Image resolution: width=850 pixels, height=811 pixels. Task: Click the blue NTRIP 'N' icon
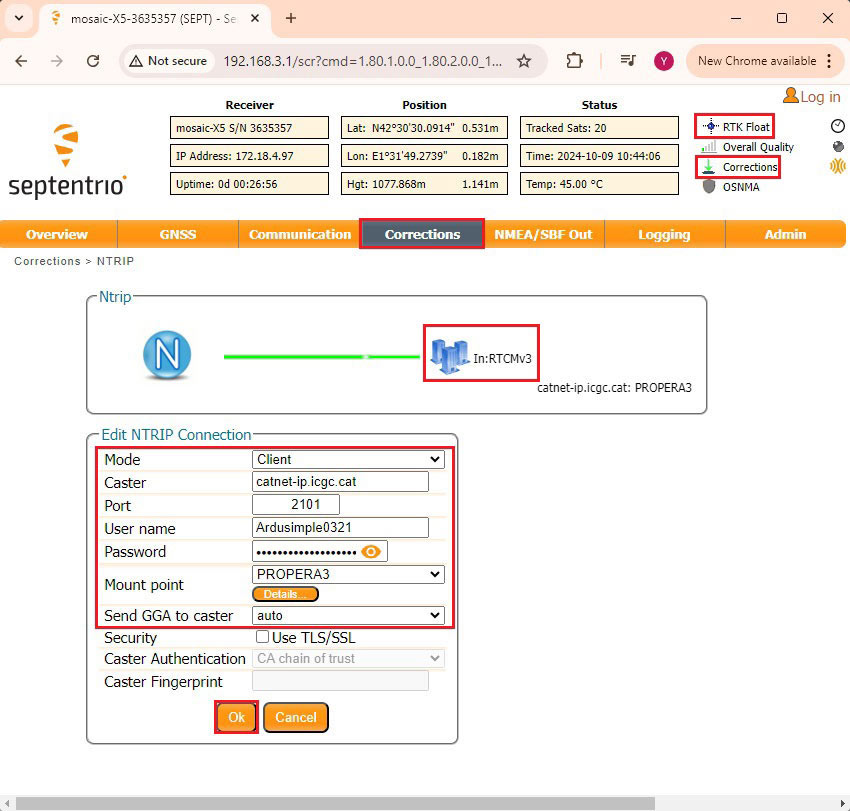point(167,355)
